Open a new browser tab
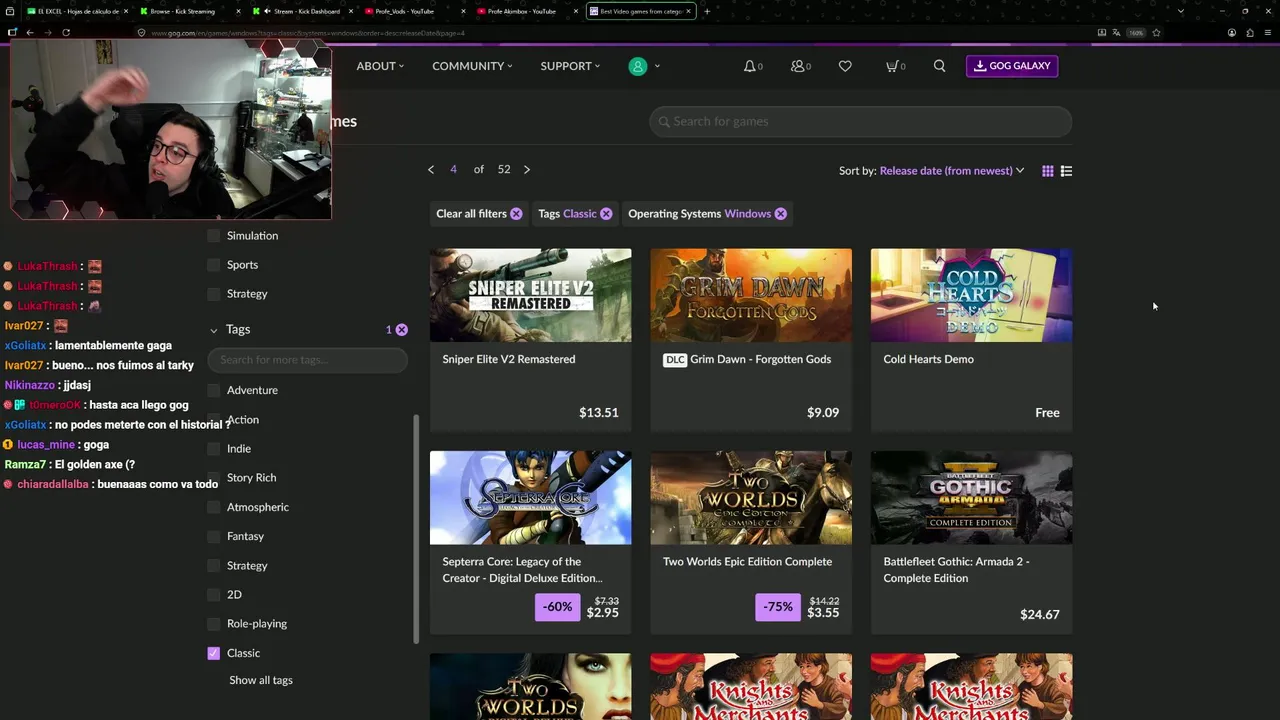1280x720 pixels. 707,11
